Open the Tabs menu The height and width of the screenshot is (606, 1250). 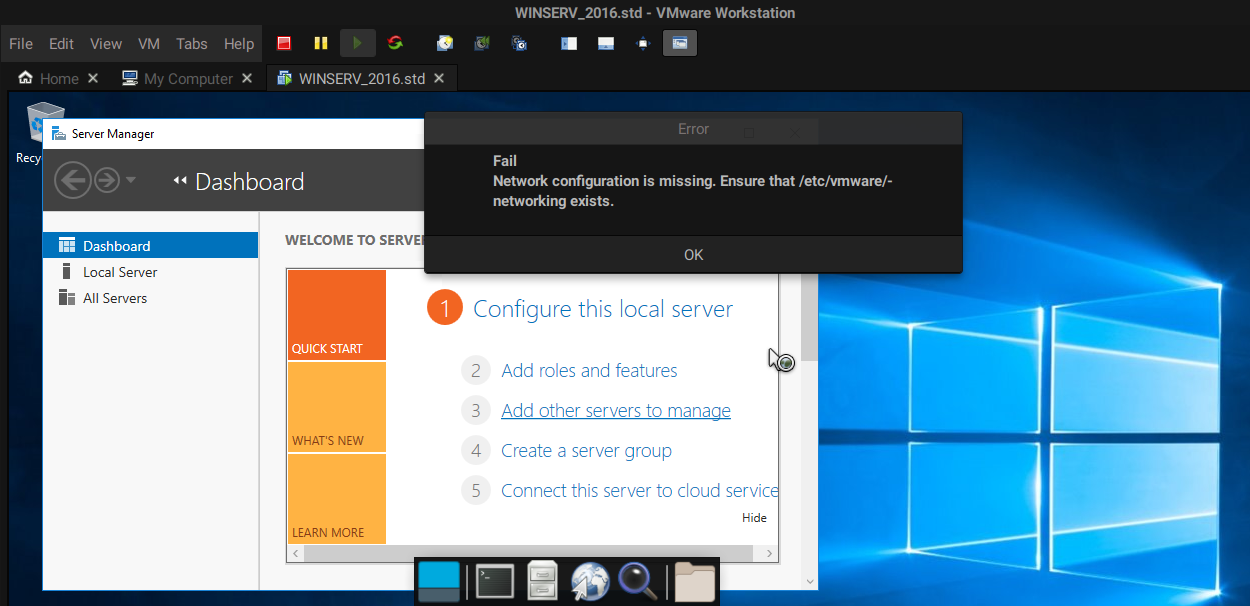(x=192, y=44)
